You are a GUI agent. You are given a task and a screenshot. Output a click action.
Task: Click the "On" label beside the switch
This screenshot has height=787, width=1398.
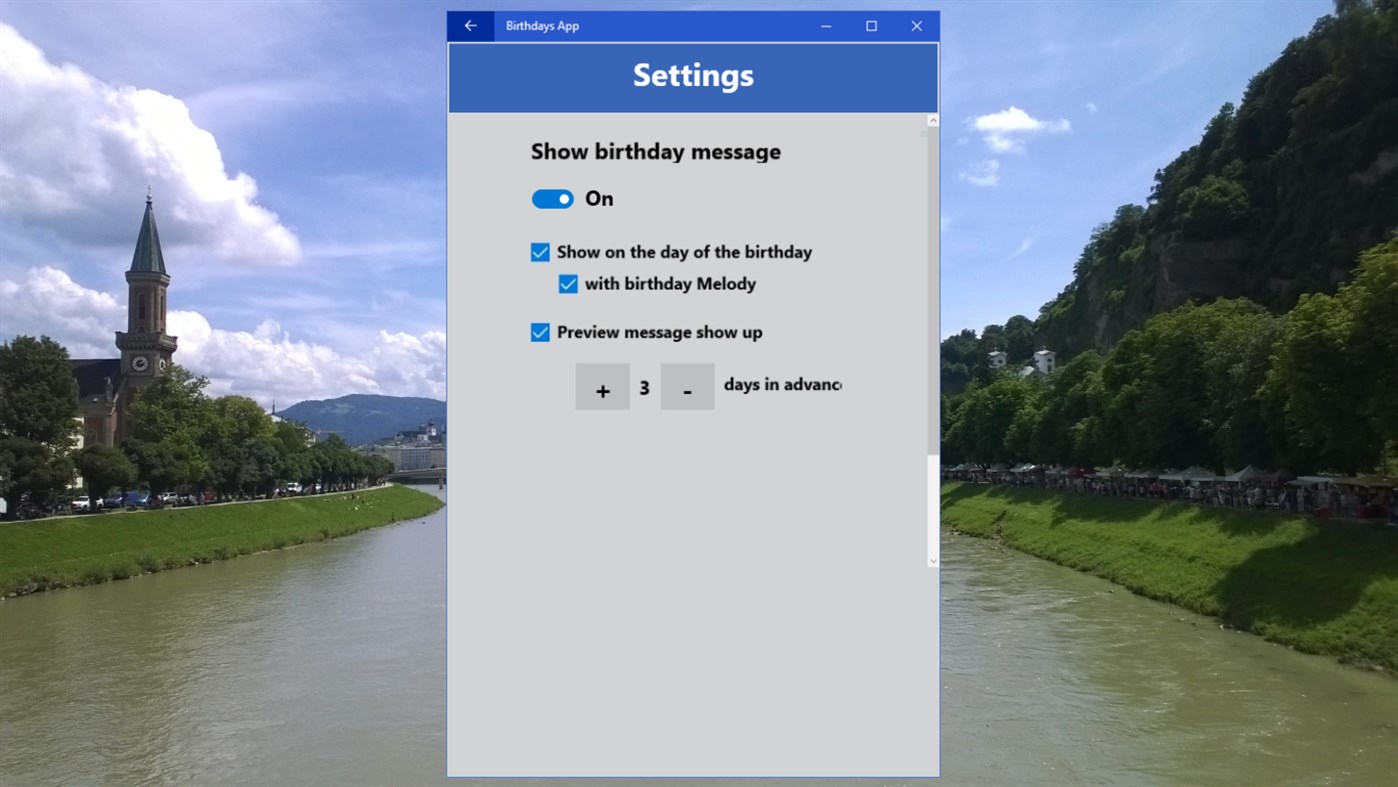(x=600, y=198)
